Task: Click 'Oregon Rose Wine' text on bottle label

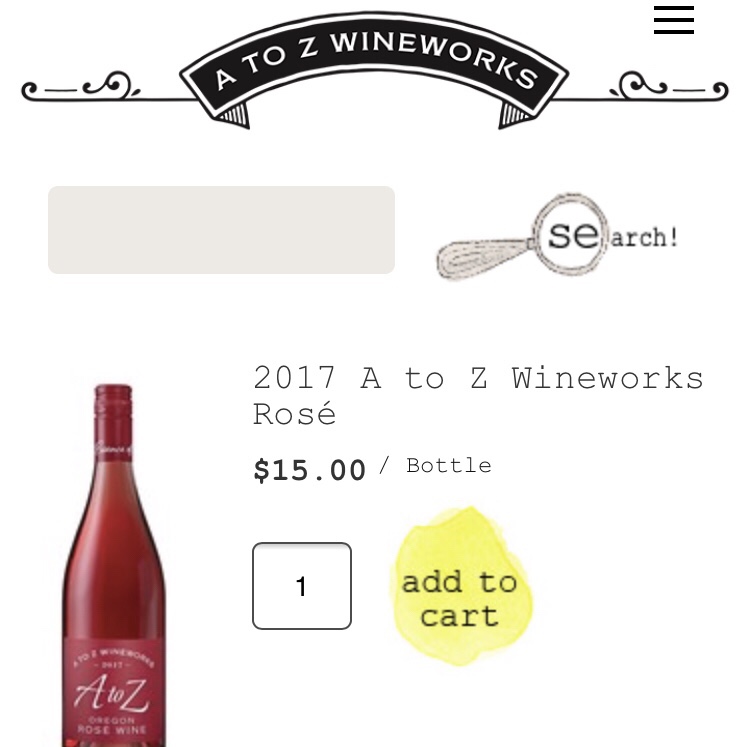Action: tap(112, 725)
